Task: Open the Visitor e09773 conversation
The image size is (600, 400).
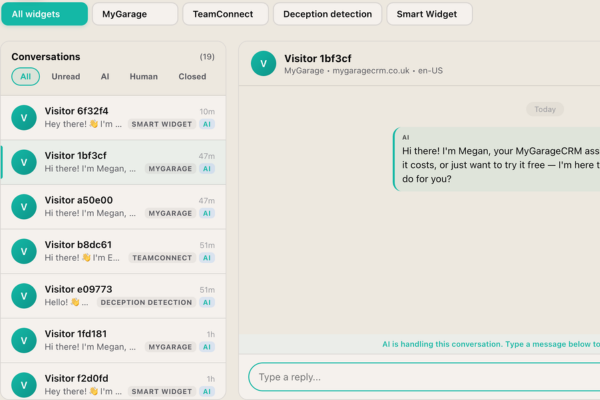Action: 113,296
